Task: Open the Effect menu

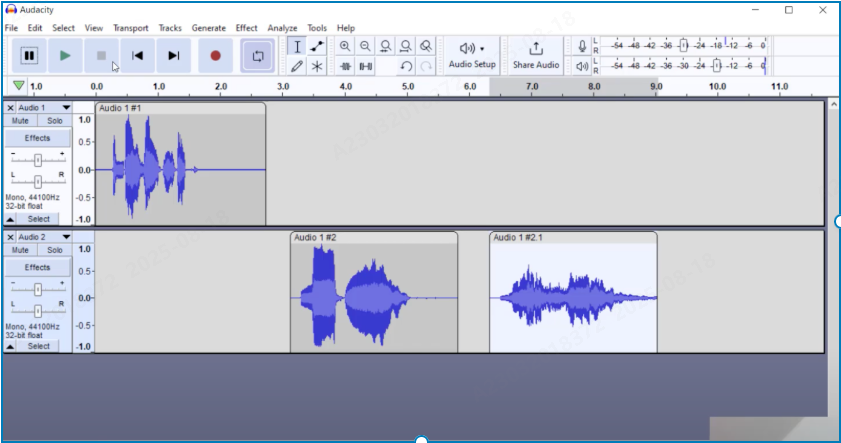Action: 246,28
